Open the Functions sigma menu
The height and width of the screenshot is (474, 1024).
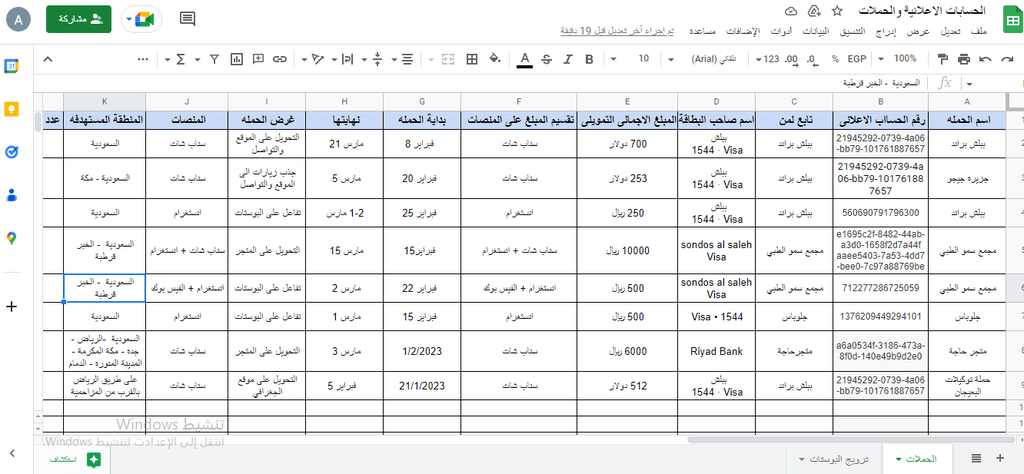click(181, 59)
